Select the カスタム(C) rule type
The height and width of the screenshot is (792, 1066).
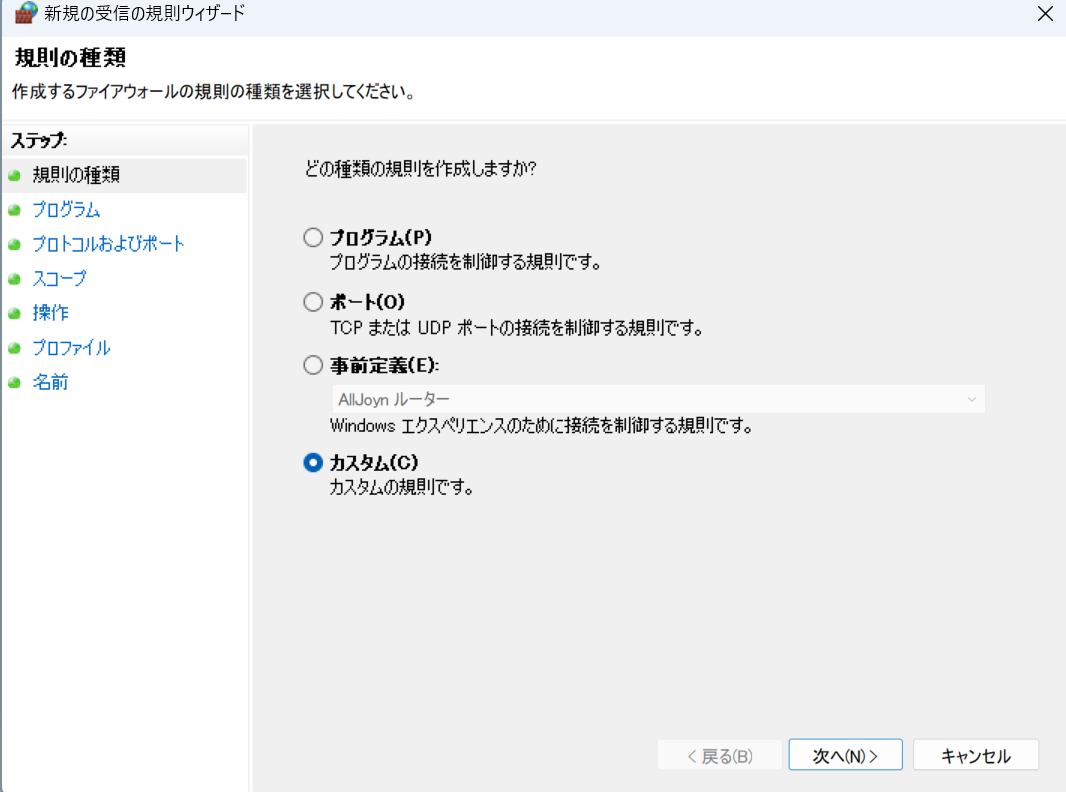coord(313,463)
